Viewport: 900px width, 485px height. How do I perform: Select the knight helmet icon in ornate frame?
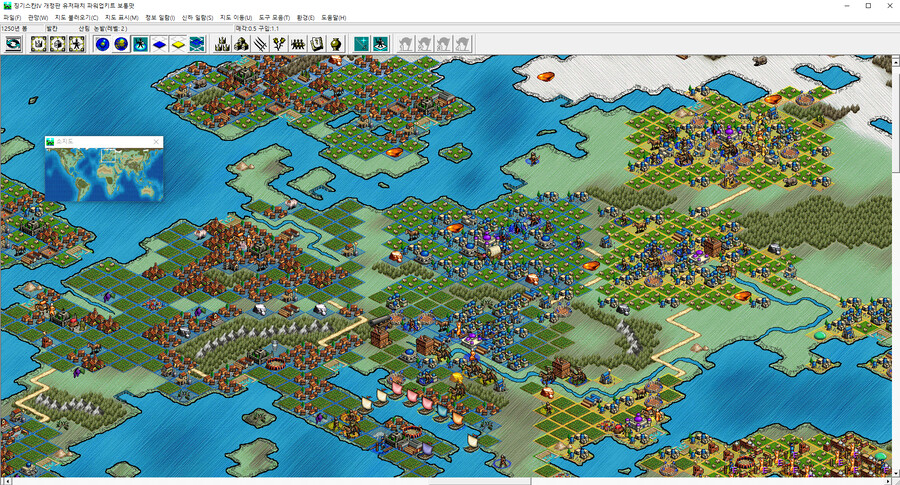pos(58,44)
